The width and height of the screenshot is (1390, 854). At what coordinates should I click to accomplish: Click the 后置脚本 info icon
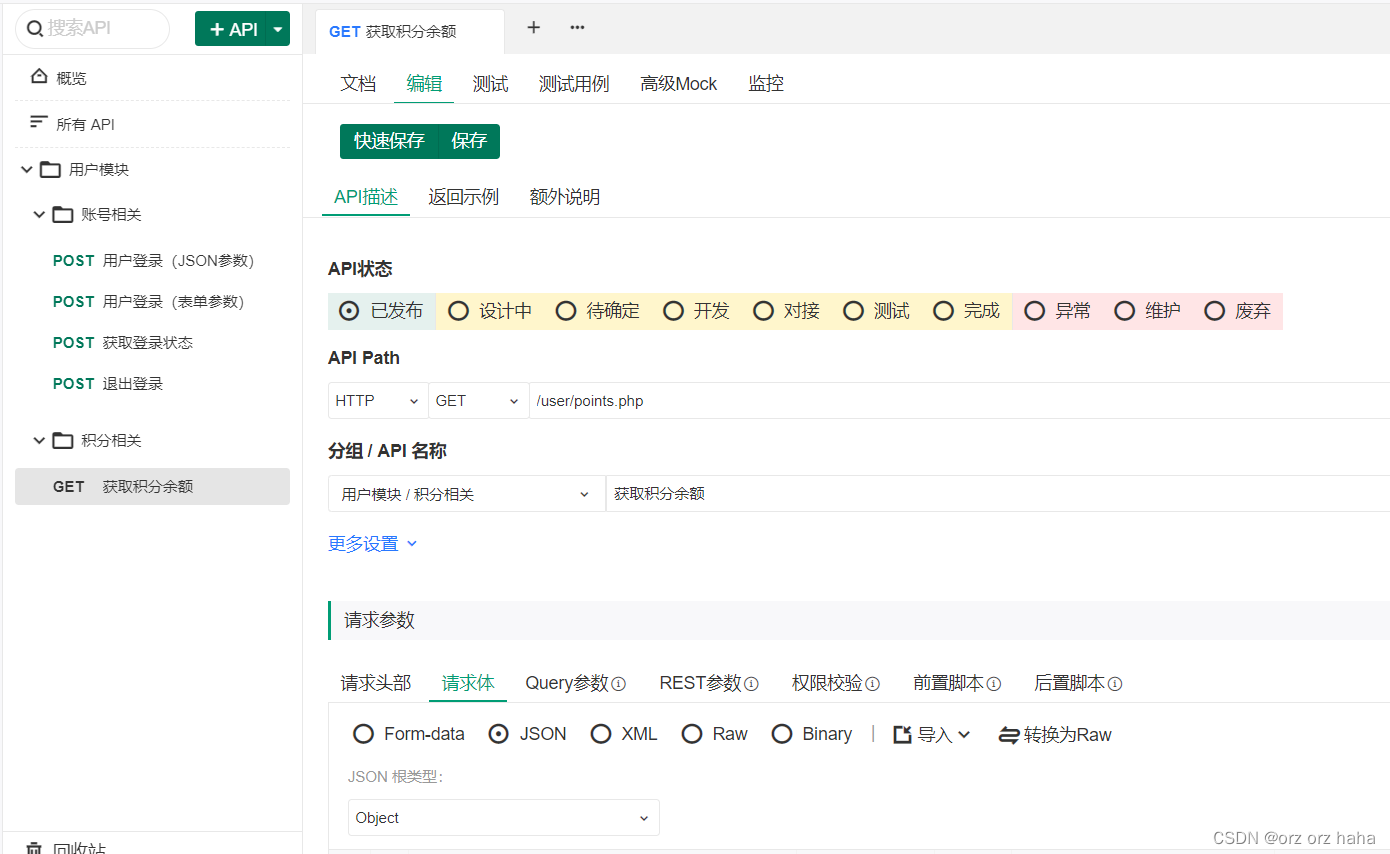(x=1114, y=684)
